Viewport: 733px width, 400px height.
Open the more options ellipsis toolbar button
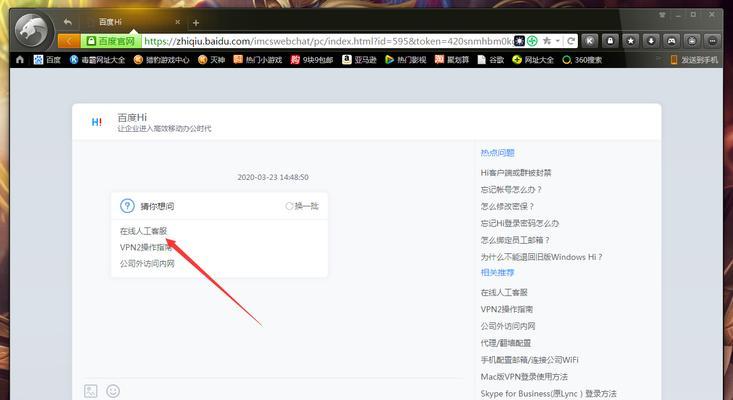tap(712, 41)
